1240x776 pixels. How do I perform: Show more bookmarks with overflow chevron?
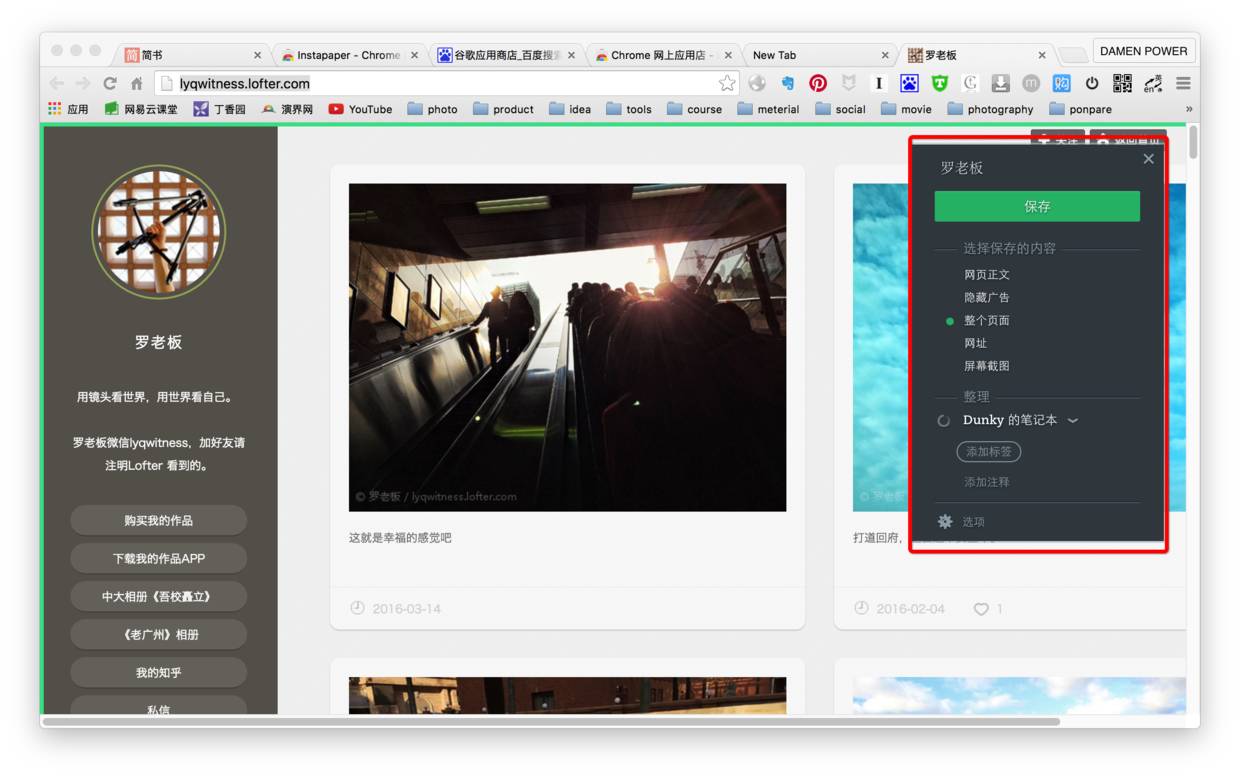coord(1189,109)
